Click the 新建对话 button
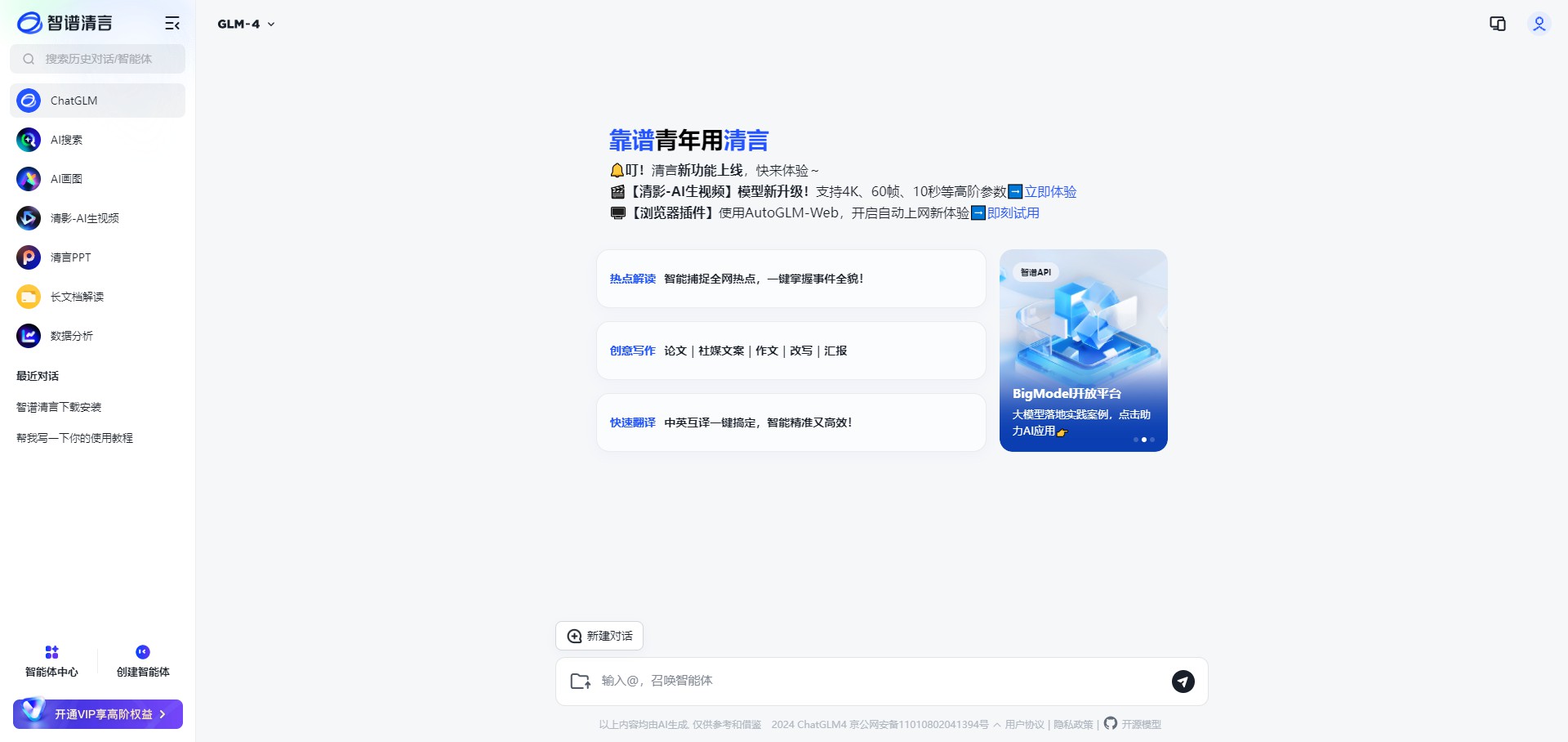The width and height of the screenshot is (1568, 742). pos(599,636)
